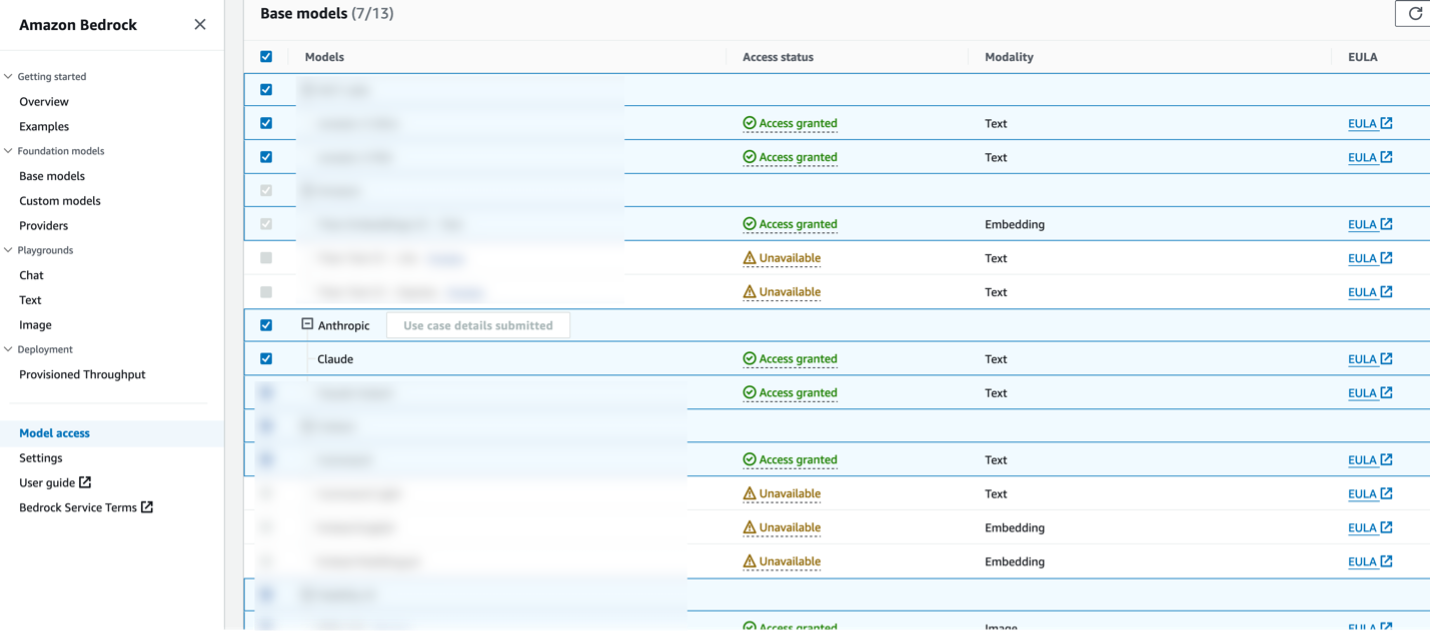The image size is (1430, 635).
Task: Click the Access status column header
Action: tap(778, 57)
